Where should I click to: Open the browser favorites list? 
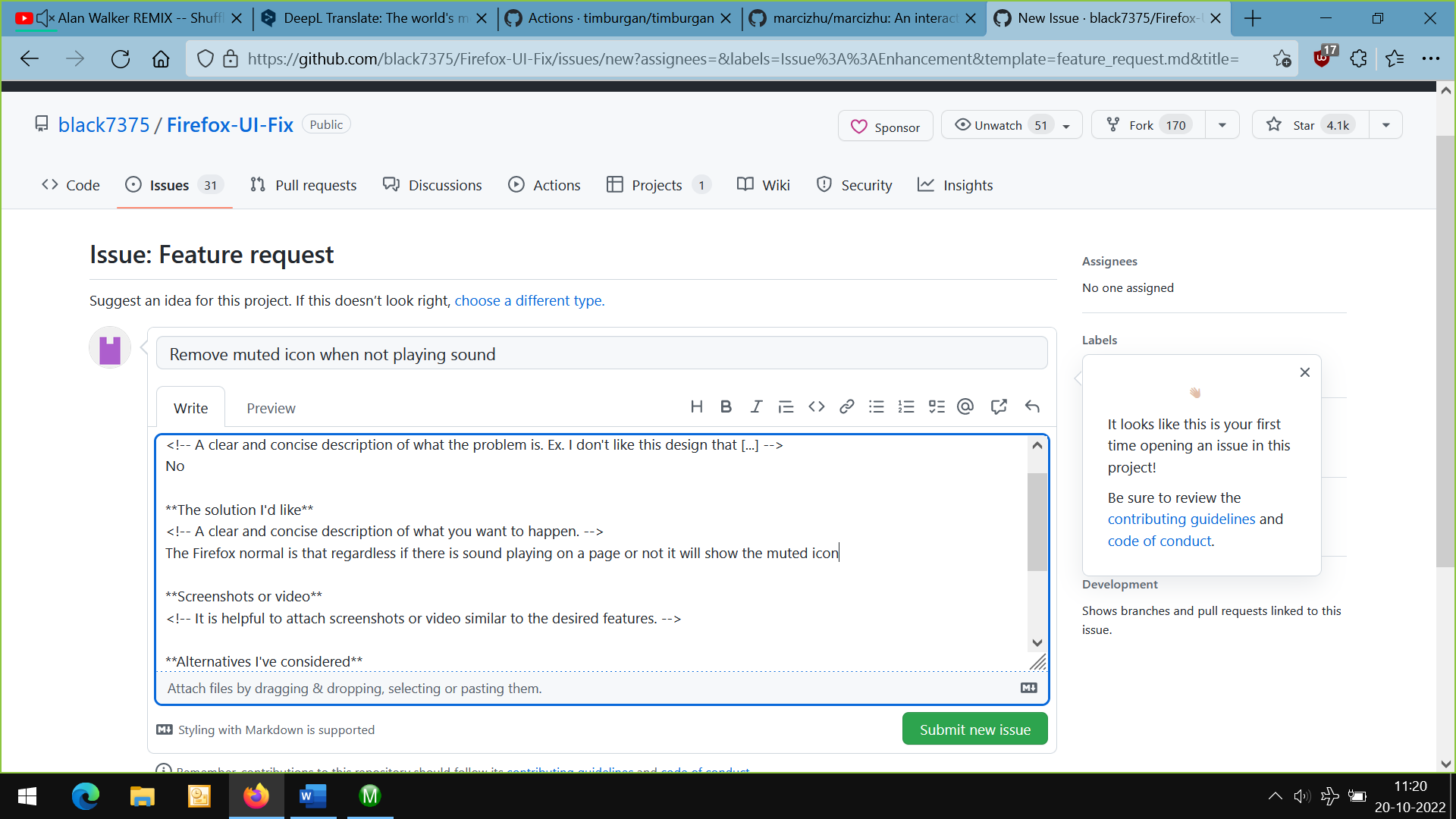point(1395,59)
